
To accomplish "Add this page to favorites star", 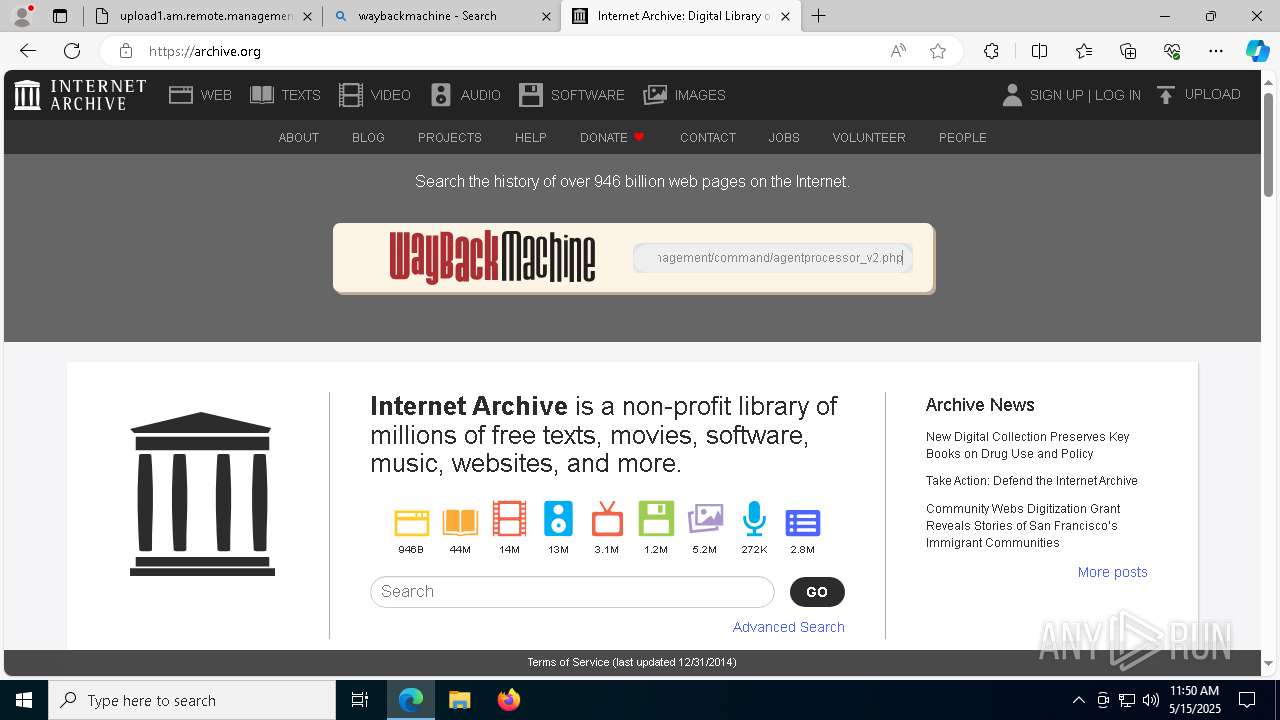I will coord(938,51).
